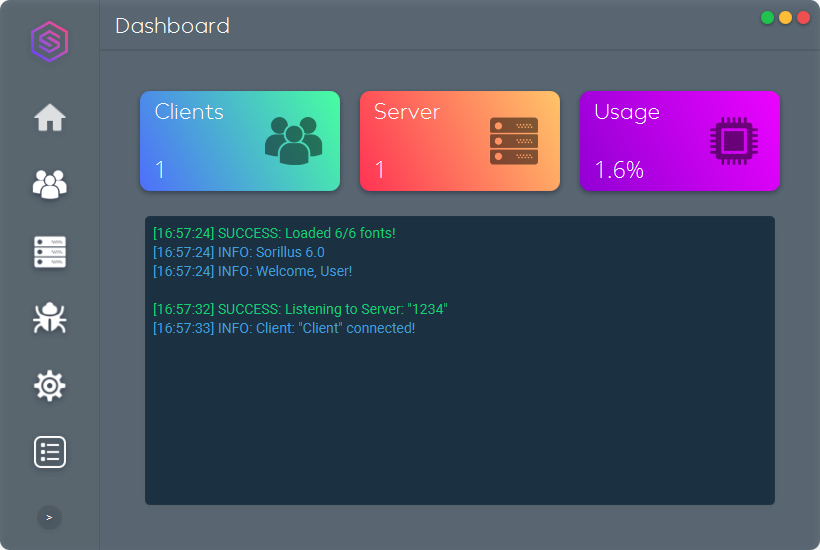Click the Clients card
The image size is (820, 550).
click(240, 141)
